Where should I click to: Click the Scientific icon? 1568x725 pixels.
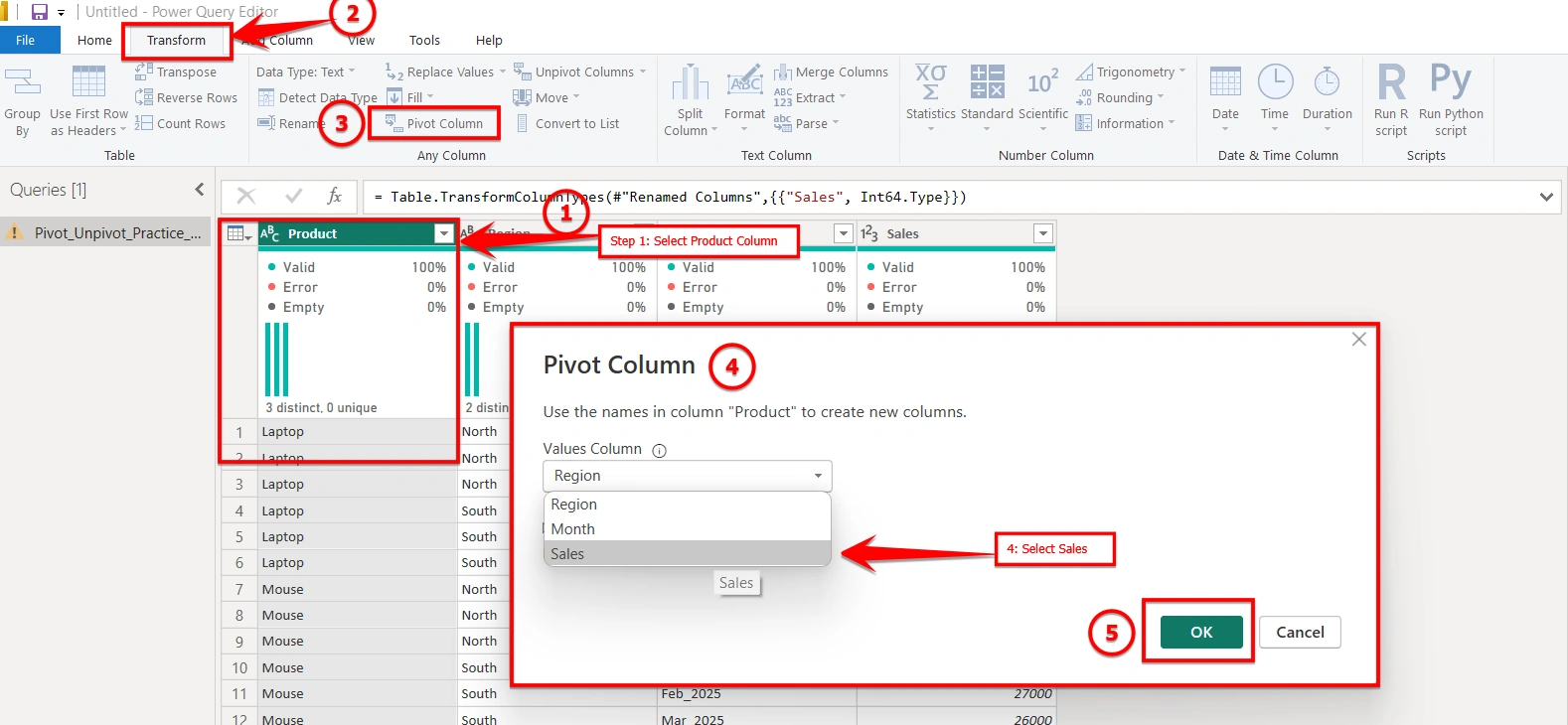pyautogui.click(x=1043, y=82)
